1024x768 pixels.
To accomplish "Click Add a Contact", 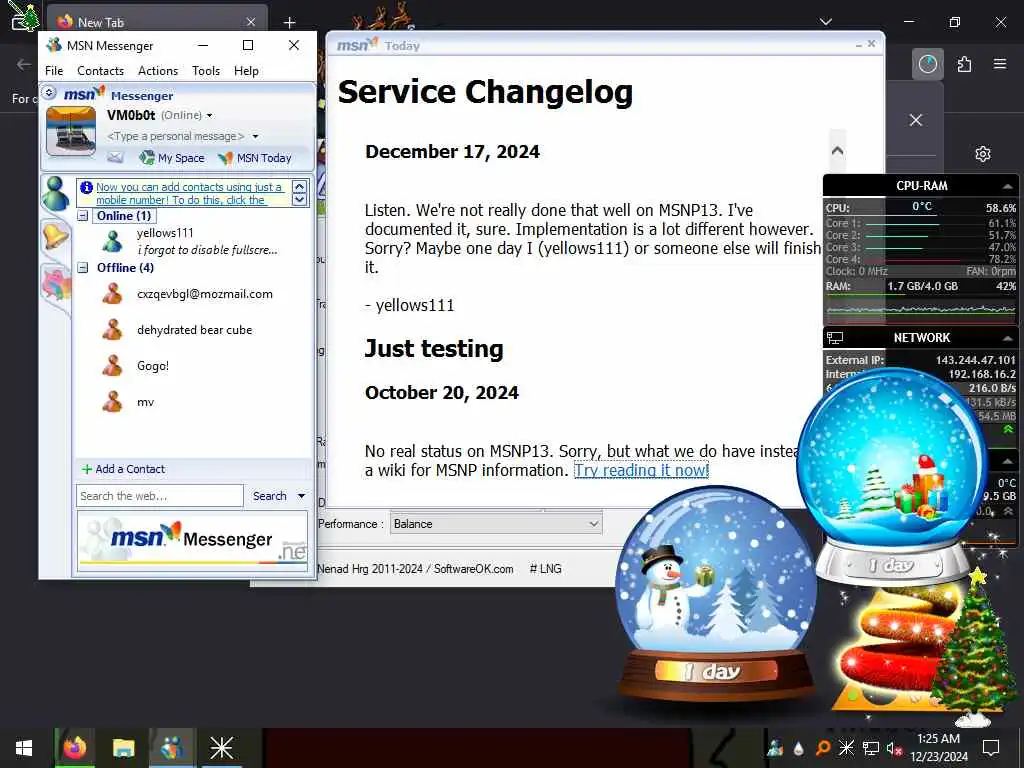I will [x=123, y=469].
